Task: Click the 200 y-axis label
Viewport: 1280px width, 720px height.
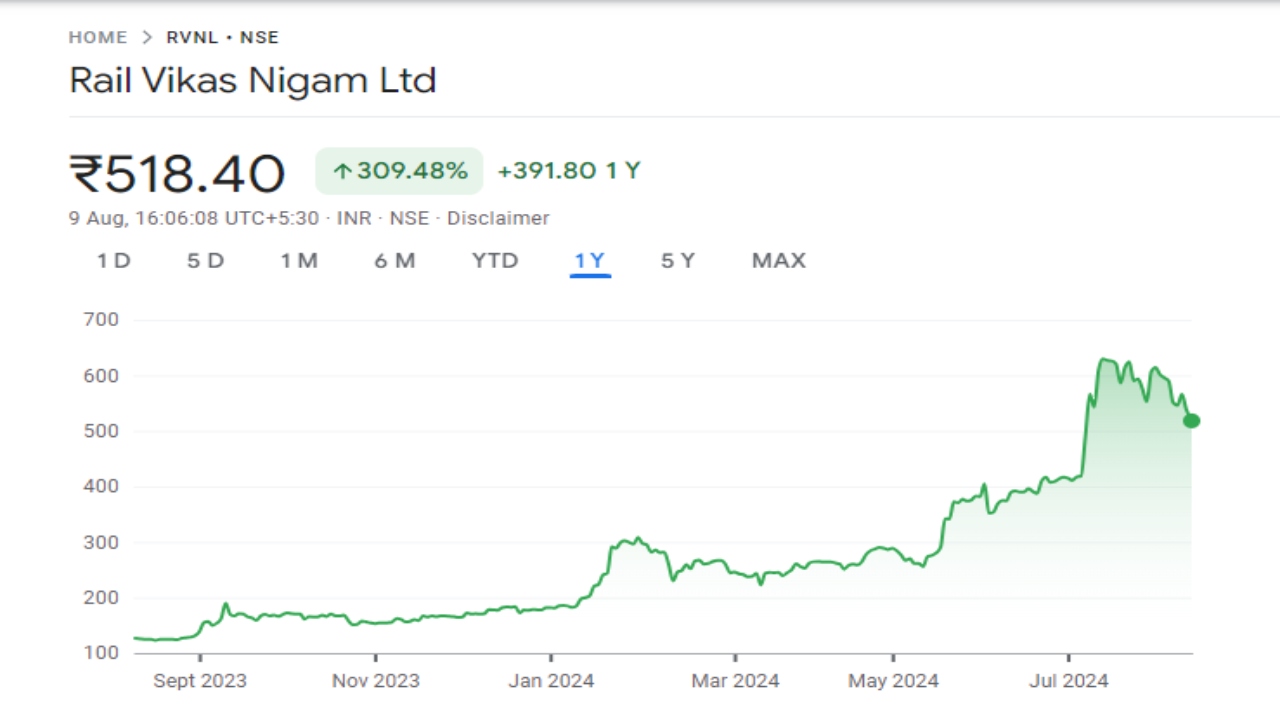Action: tap(103, 598)
